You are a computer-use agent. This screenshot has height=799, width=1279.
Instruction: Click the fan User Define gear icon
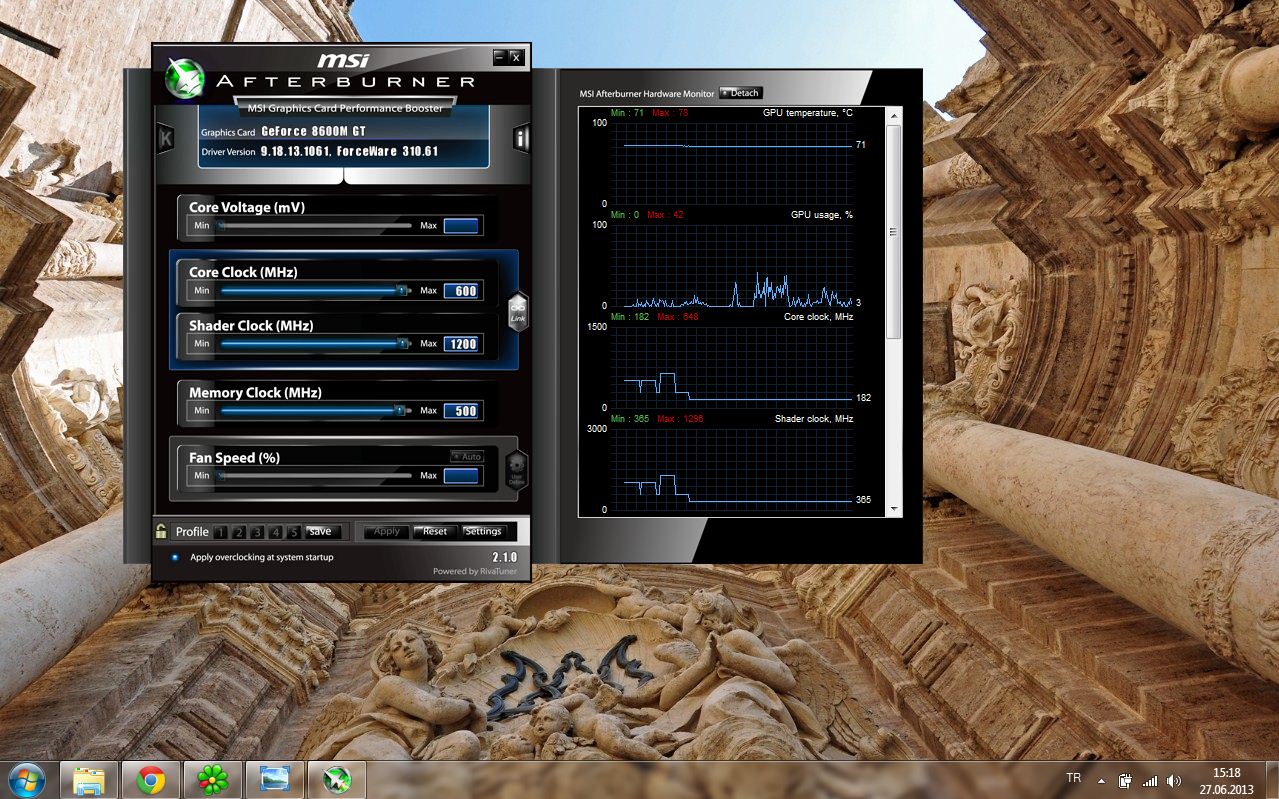[516, 468]
